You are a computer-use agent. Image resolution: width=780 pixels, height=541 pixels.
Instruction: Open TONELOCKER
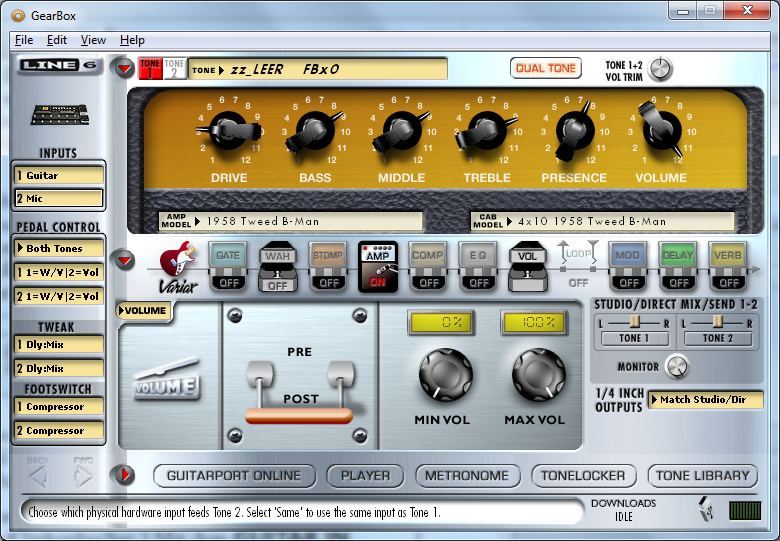[x=583, y=476]
